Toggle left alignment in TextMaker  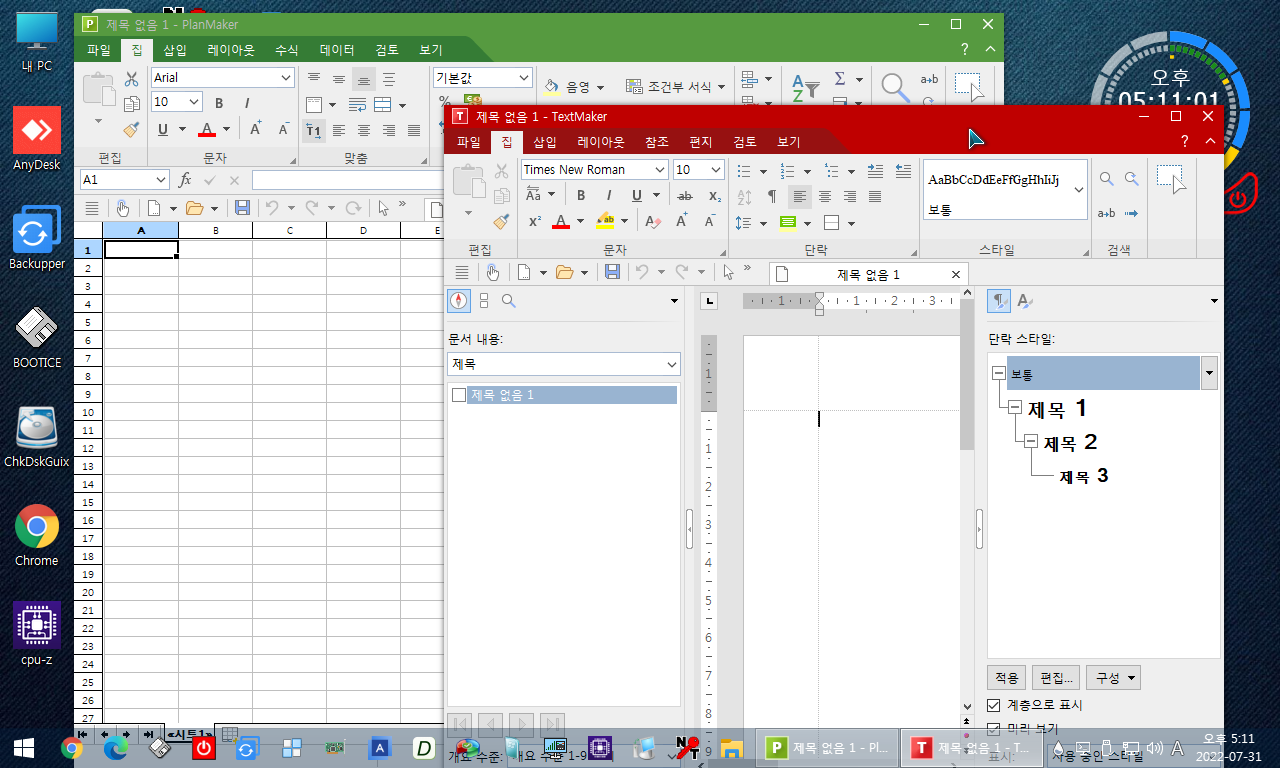coord(800,196)
